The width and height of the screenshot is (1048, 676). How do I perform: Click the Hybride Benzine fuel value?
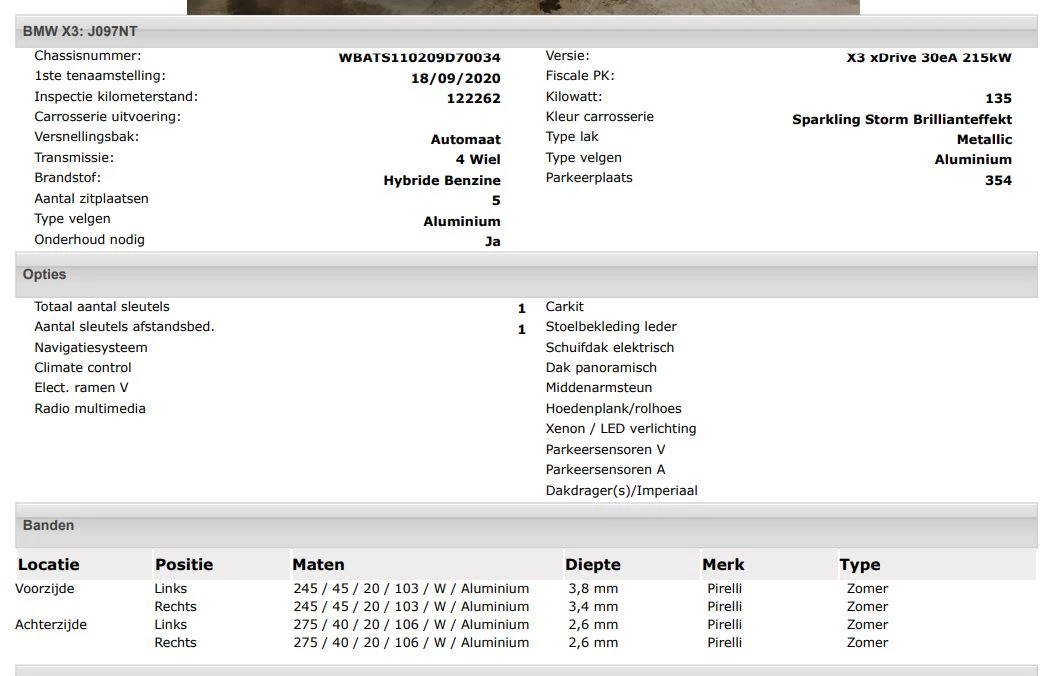point(441,181)
